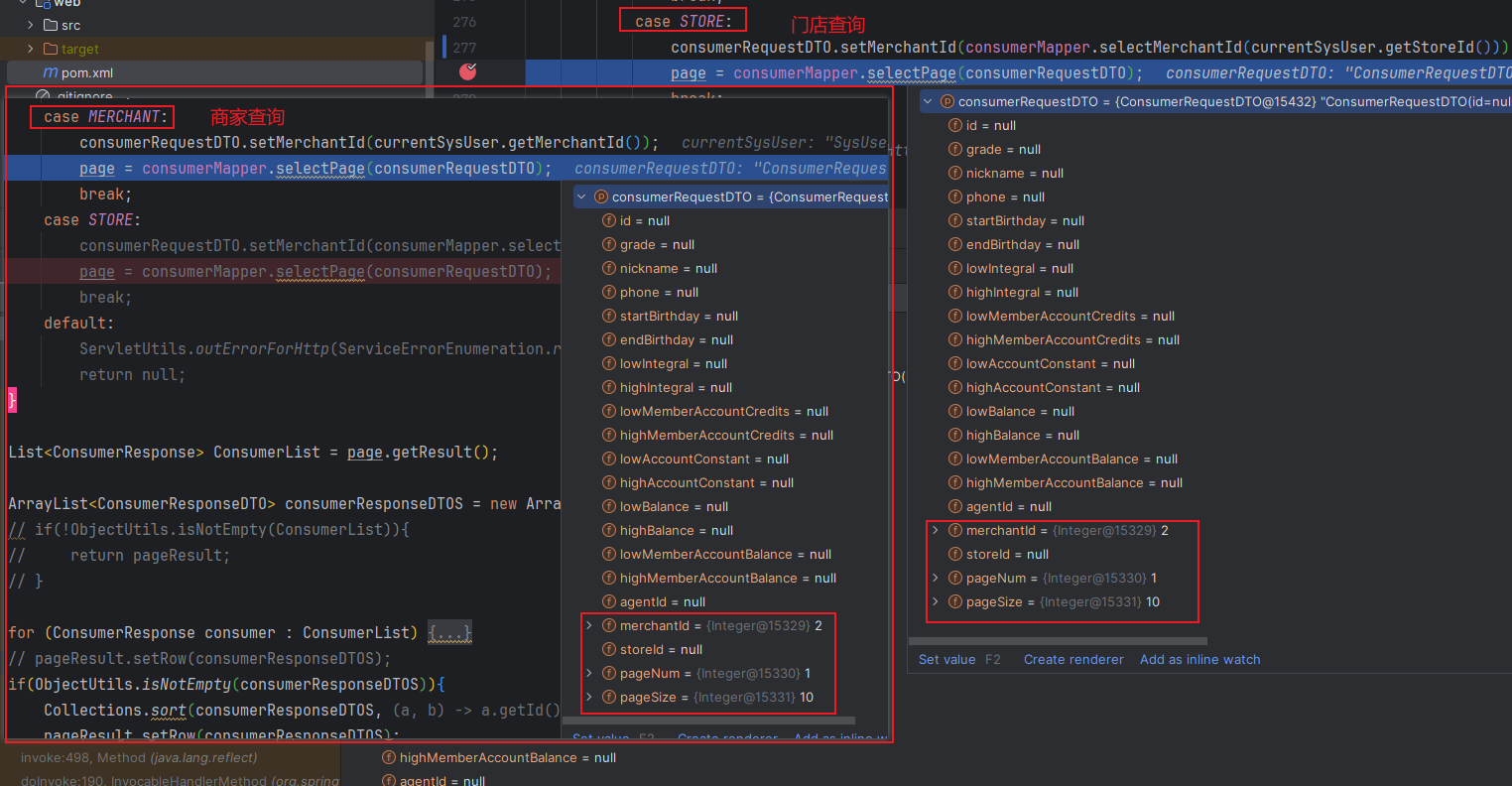Click the field icon for phone in MERCHANT popup
The width and height of the screenshot is (1512, 786).
610,292
